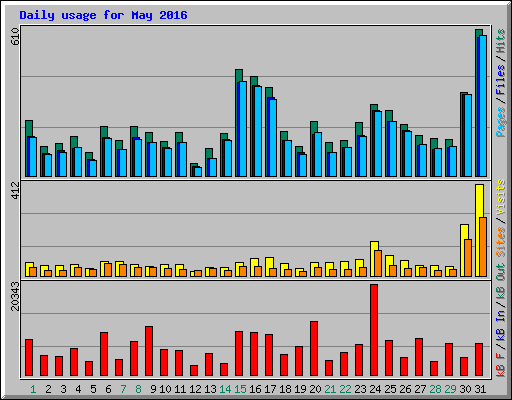The image size is (512, 400).
Task: Click the day 12 pages bar
Action: pos(198,172)
